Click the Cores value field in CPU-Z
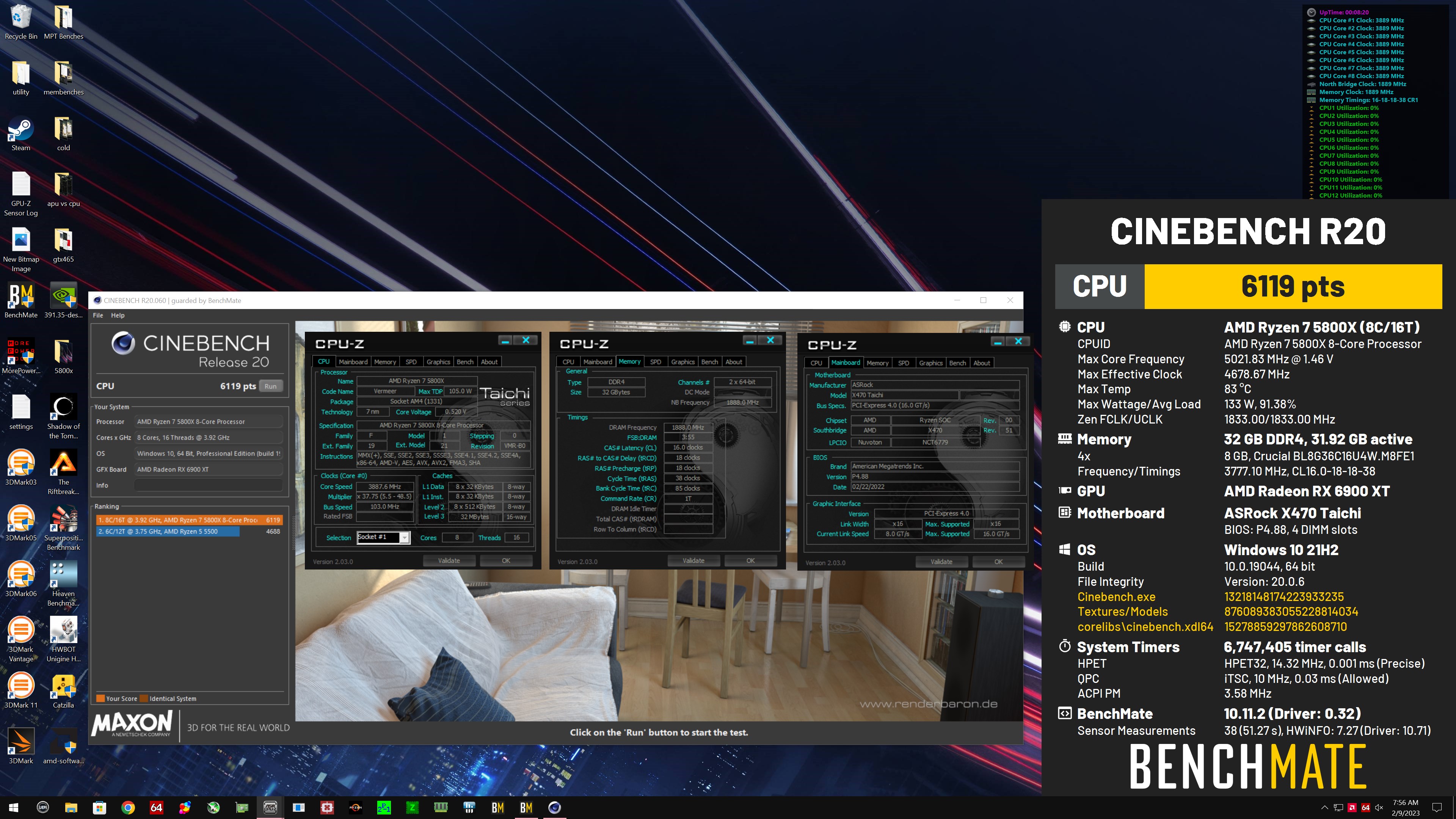Screen dimensions: 1456x819 (457, 538)
